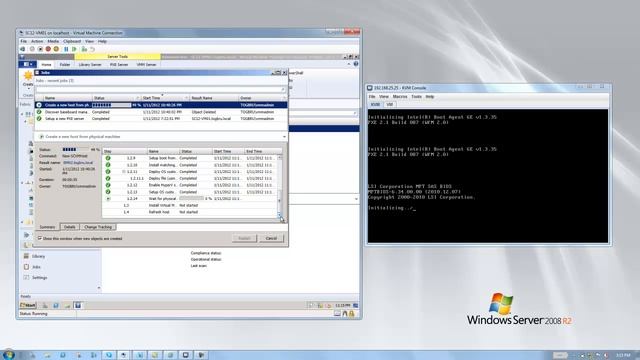640x360 pixels.
Task: Click the highlighted VMM taskbar icon inside the VM
Action: pyautogui.click(x=78, y=305)
